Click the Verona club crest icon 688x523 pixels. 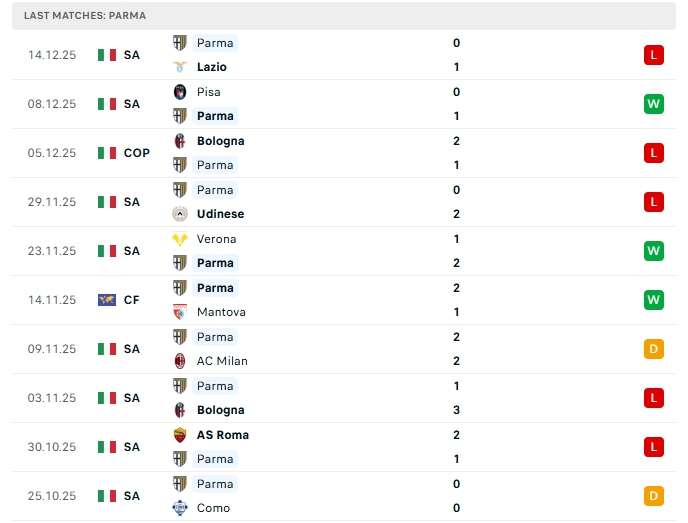180,239
